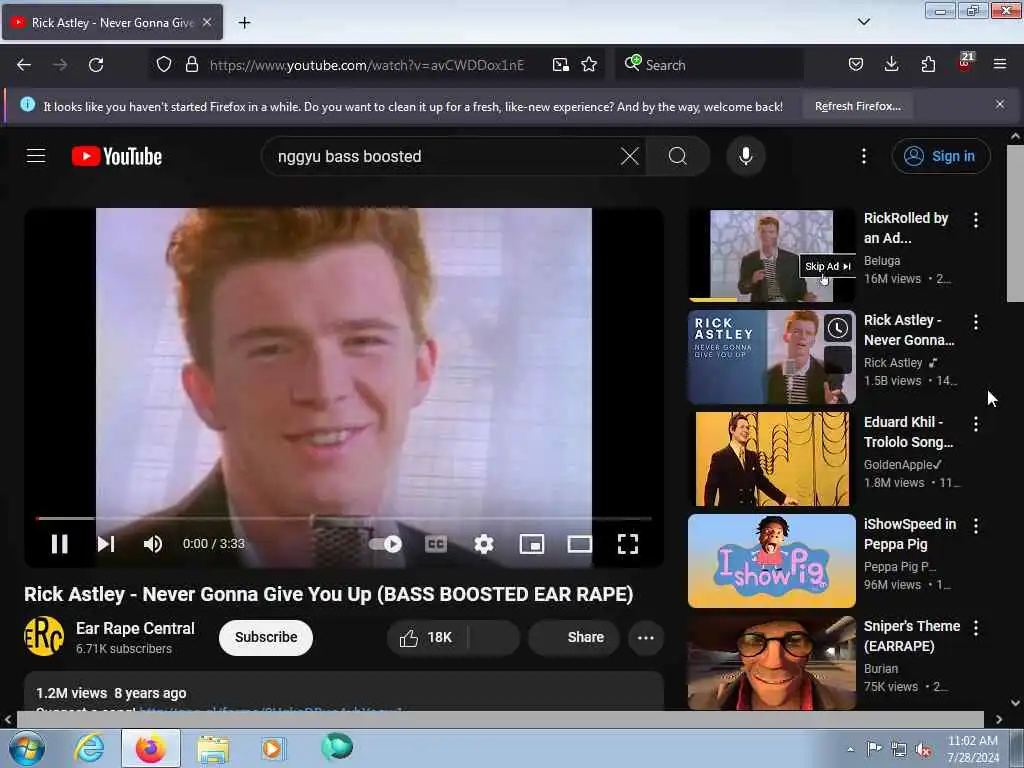The image size is (1024, 768).
Task: Open Windows Start menu orb
Action: 26,748
